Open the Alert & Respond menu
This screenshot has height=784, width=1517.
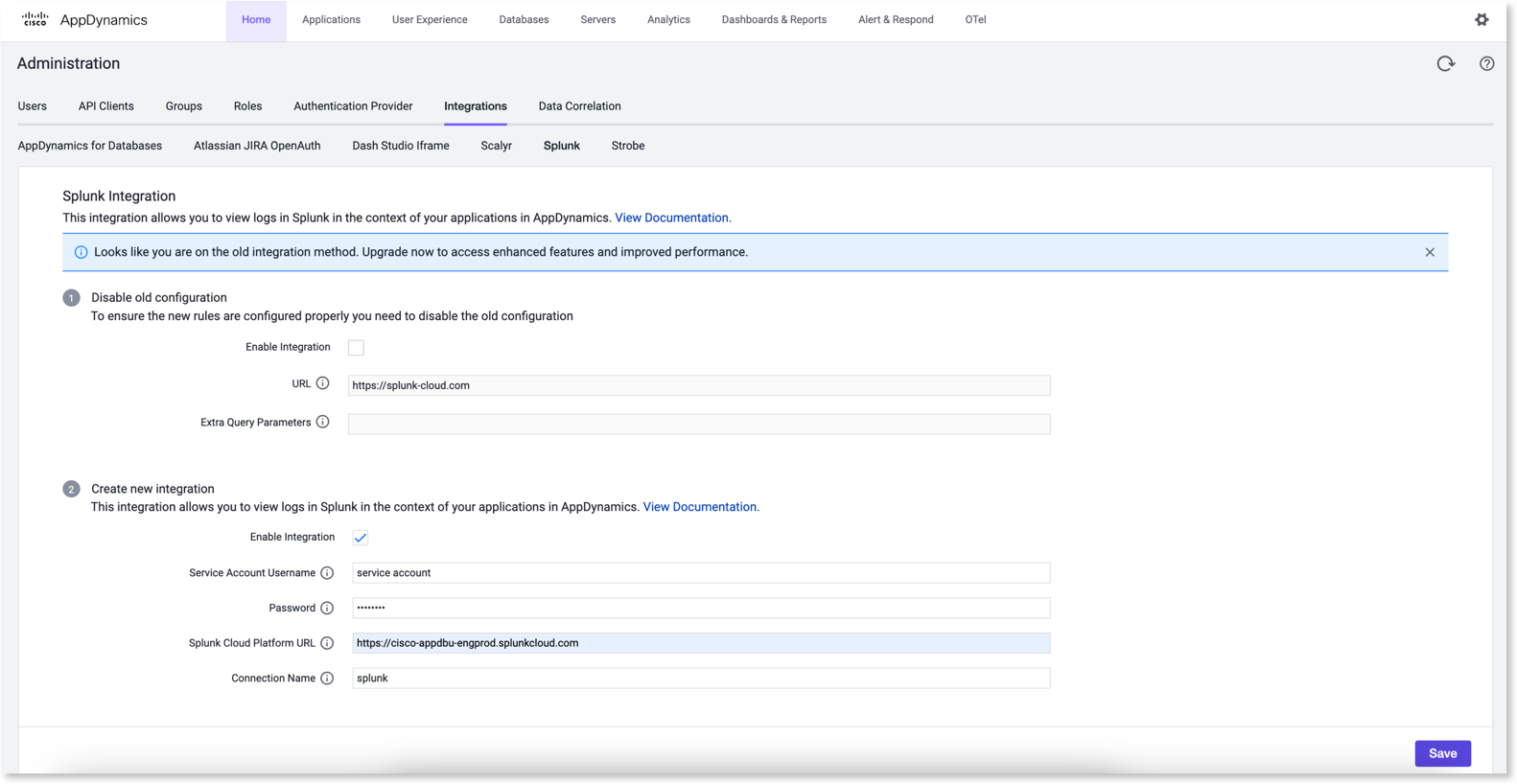coord(896,20)
